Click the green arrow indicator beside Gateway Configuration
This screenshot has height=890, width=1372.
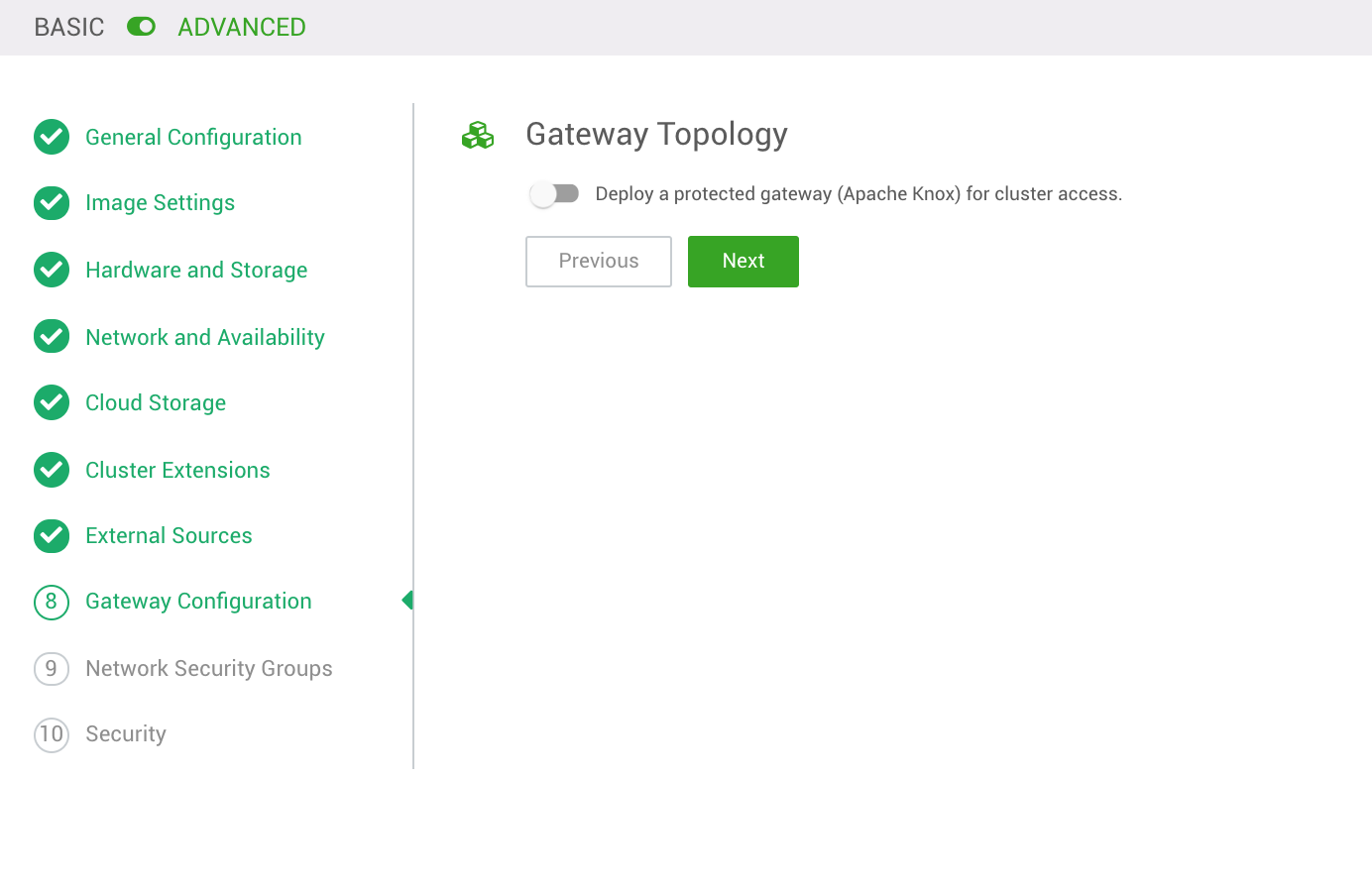coord(407,601)
